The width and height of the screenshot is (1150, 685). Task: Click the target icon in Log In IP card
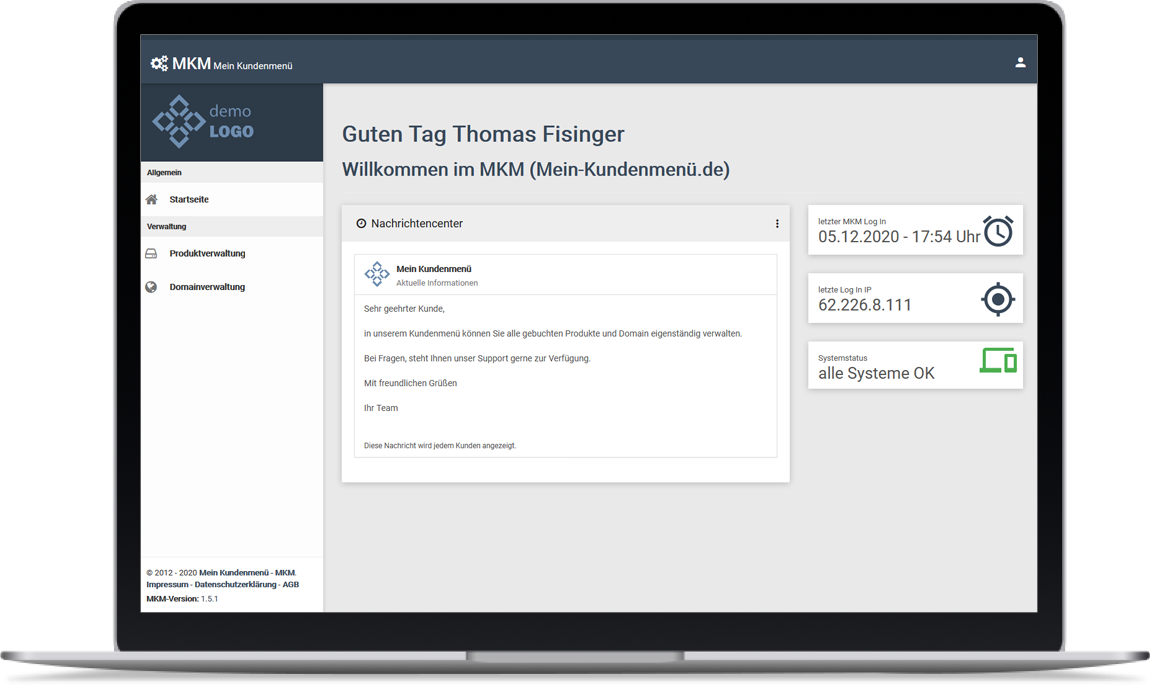(998, 299)
